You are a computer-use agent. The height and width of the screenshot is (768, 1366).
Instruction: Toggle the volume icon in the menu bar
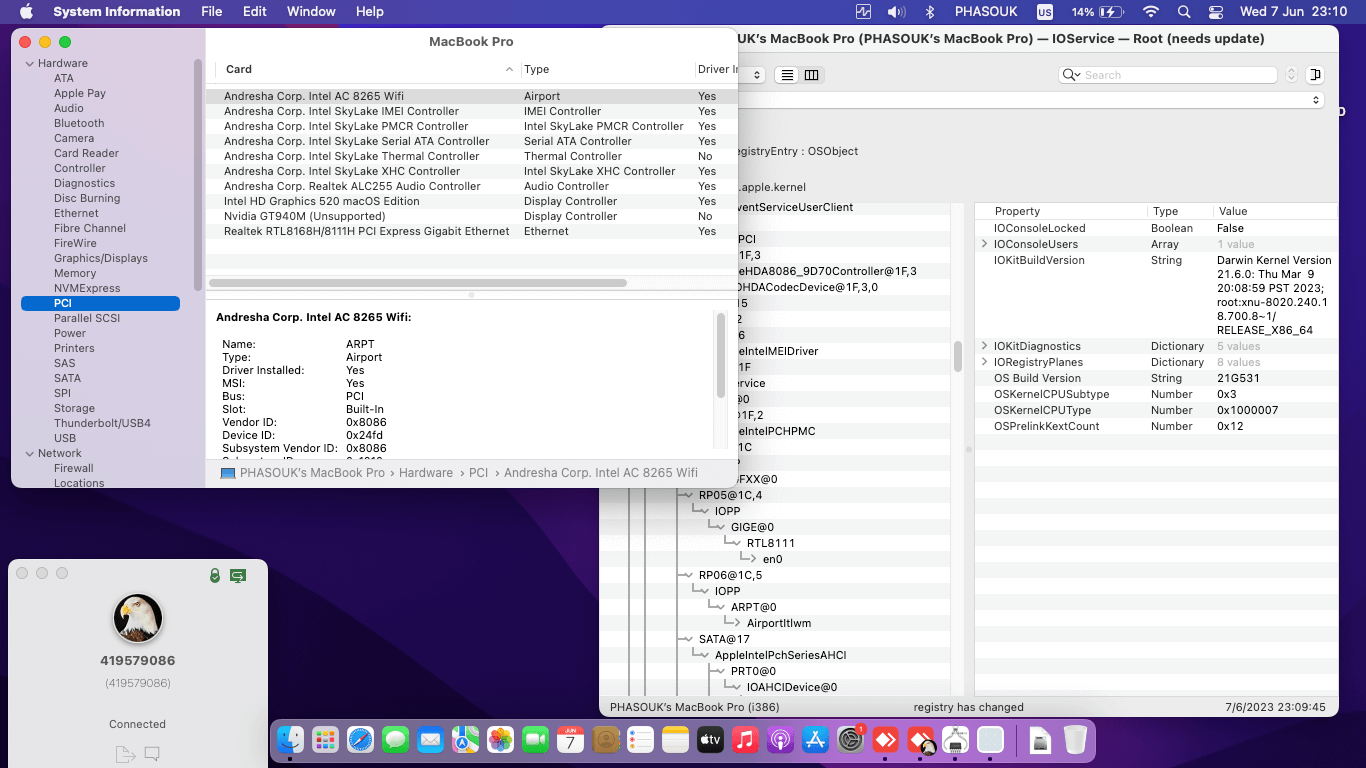point(895,11)
